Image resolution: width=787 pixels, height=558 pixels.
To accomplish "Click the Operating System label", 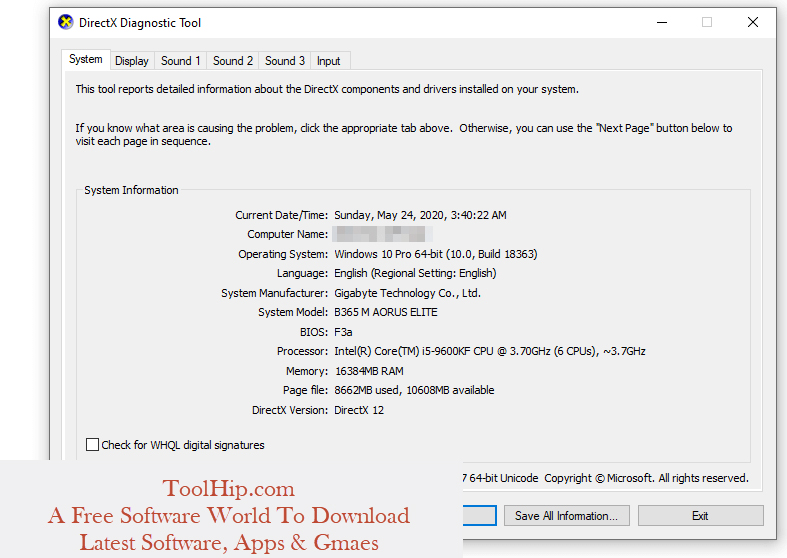I will [x=283, y=254].
